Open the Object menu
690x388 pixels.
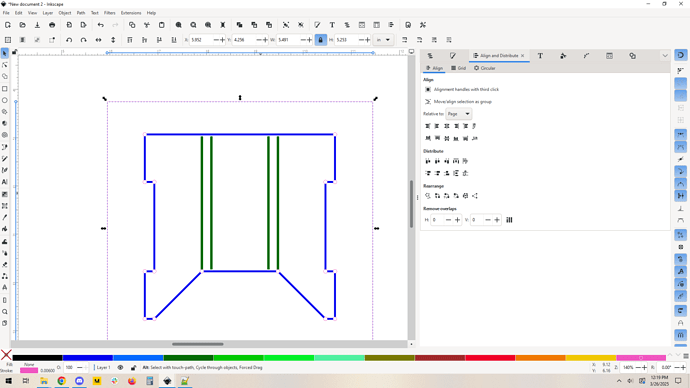(x=65, y=13)
